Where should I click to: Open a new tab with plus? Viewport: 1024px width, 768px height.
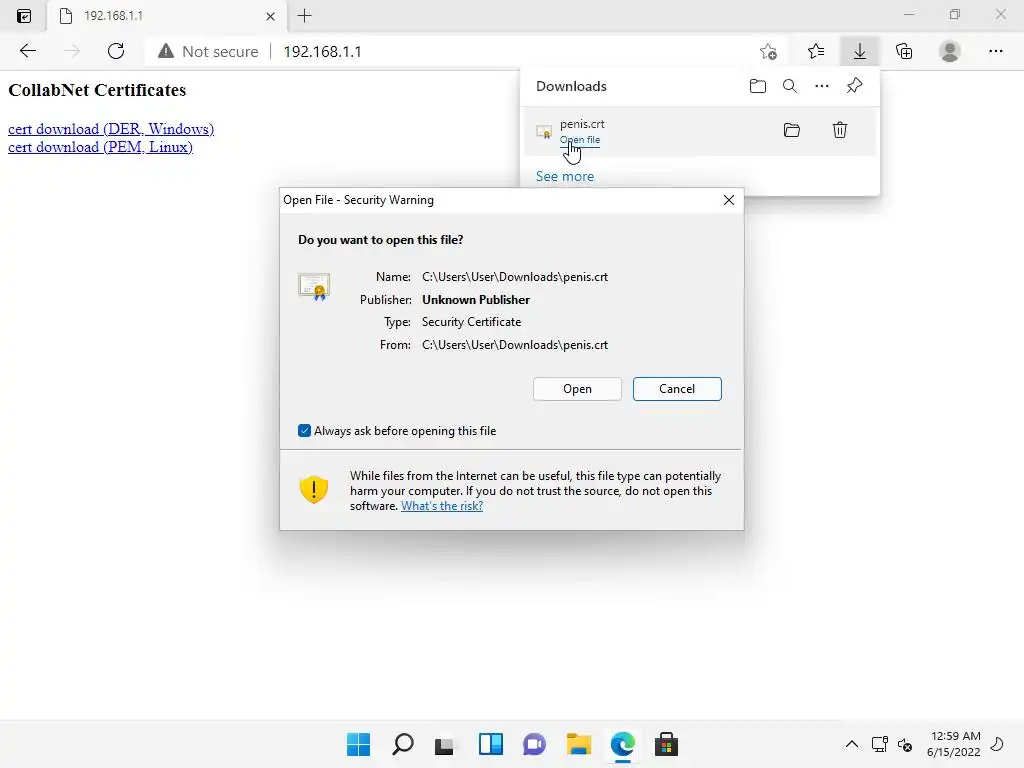(x=304, y=16)
